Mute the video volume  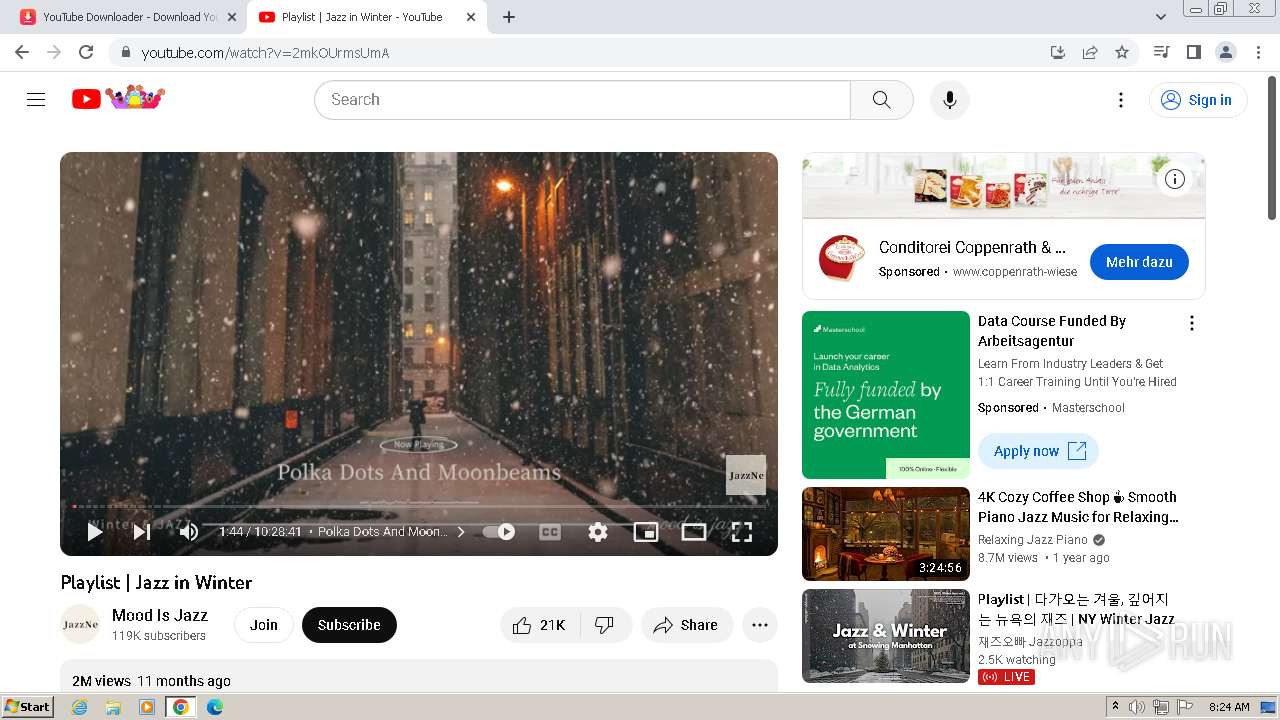click(188, 532)
